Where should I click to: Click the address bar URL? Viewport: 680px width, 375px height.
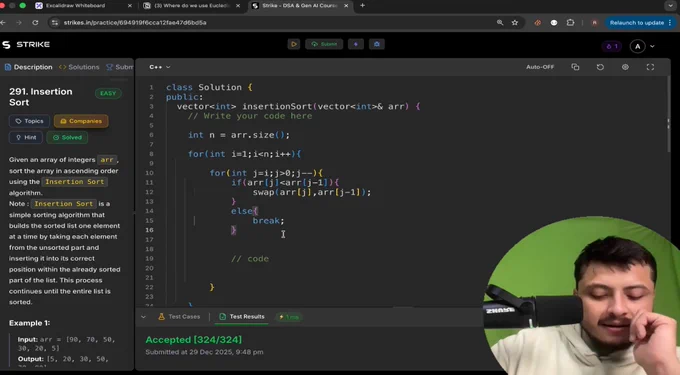(x=135, y=23)
